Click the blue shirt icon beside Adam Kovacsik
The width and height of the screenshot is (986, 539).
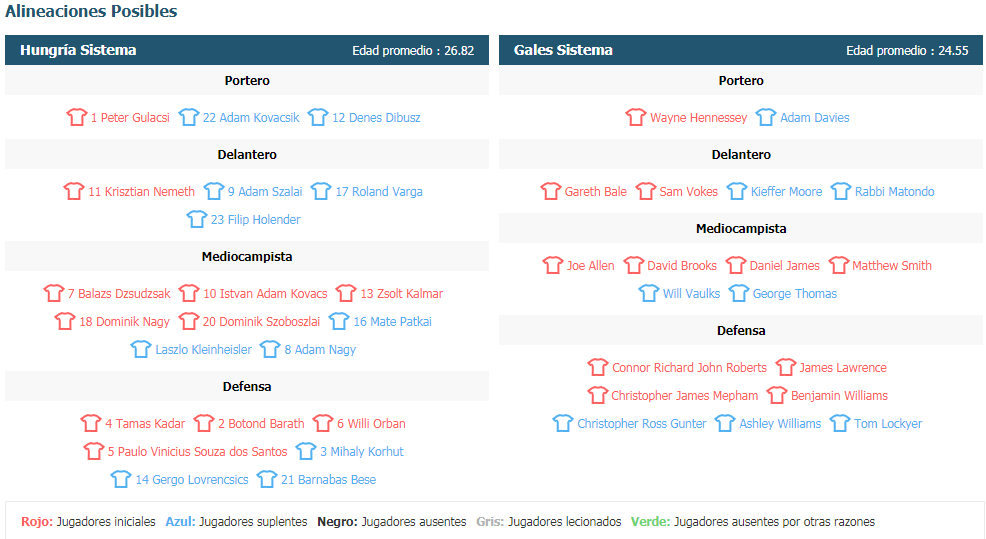coord(189,117)
